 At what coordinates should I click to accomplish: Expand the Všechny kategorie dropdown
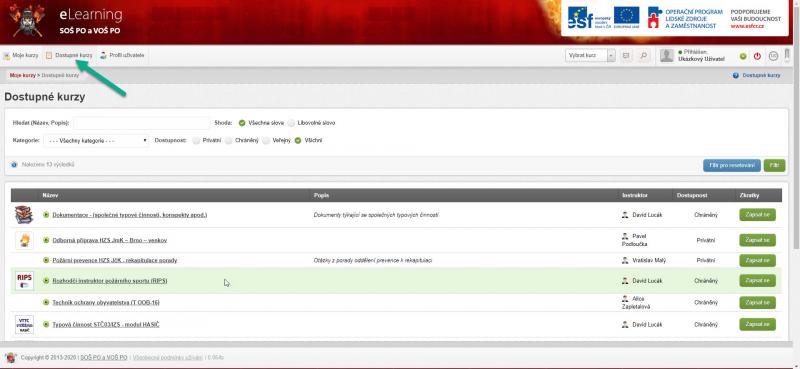coord(96,140)
